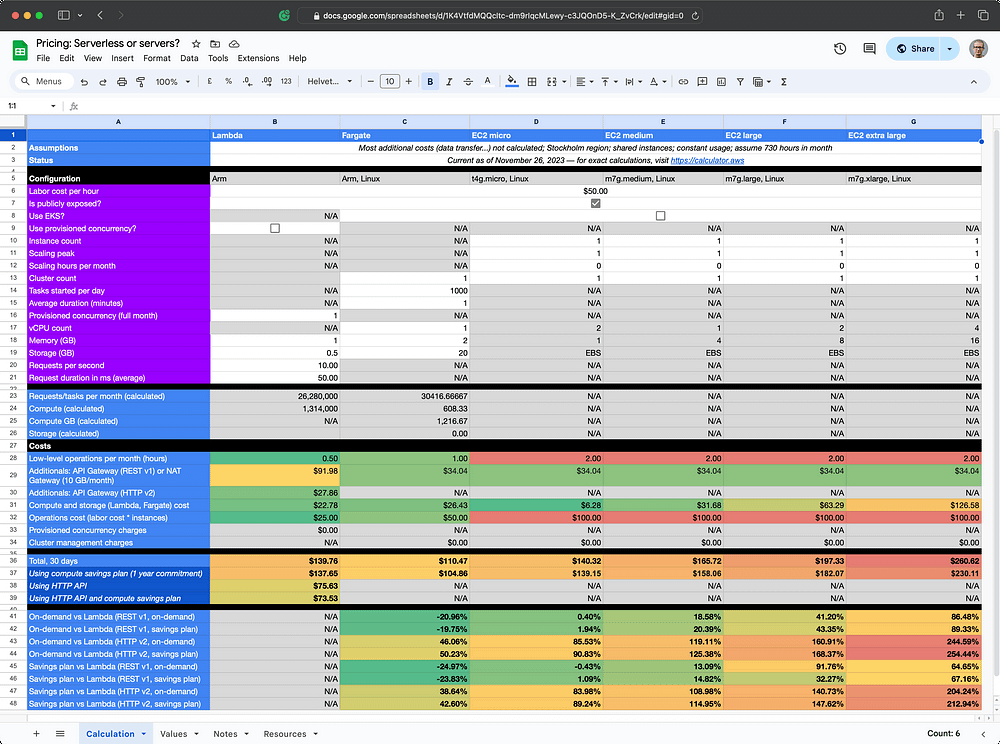This screenshot has height=744, width=1000.
Task: Toggle 'Use provisioned concurrency?' checkbox
Action: 275,228
